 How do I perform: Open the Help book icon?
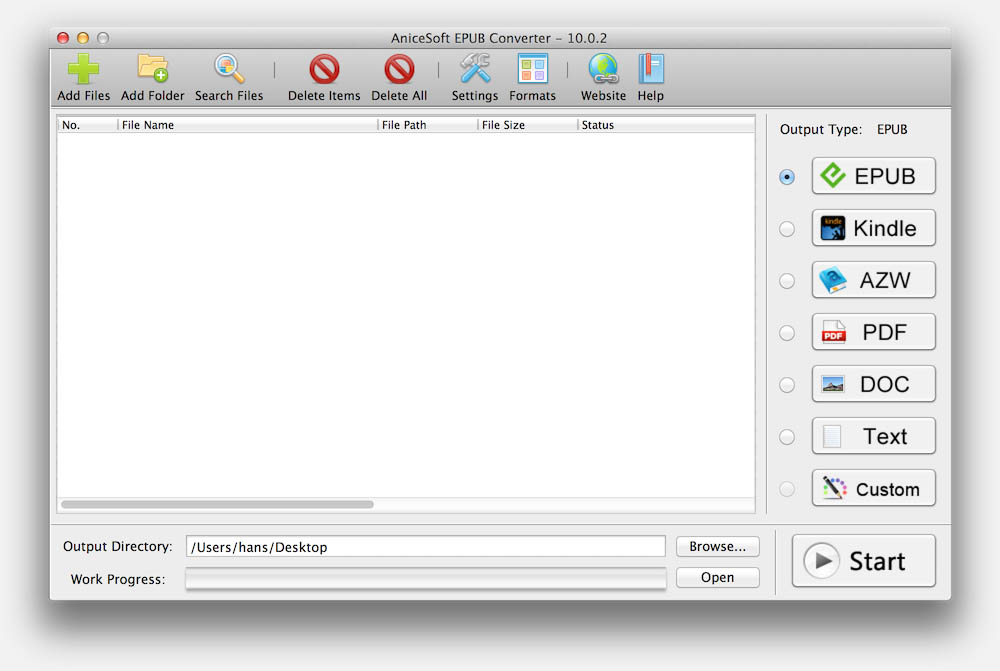coord(651,70)
